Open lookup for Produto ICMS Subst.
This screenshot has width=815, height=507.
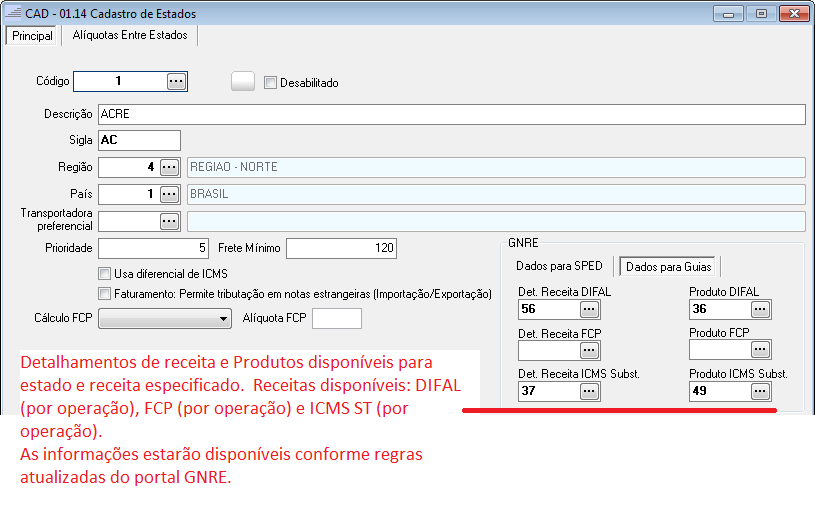[760, 391]
